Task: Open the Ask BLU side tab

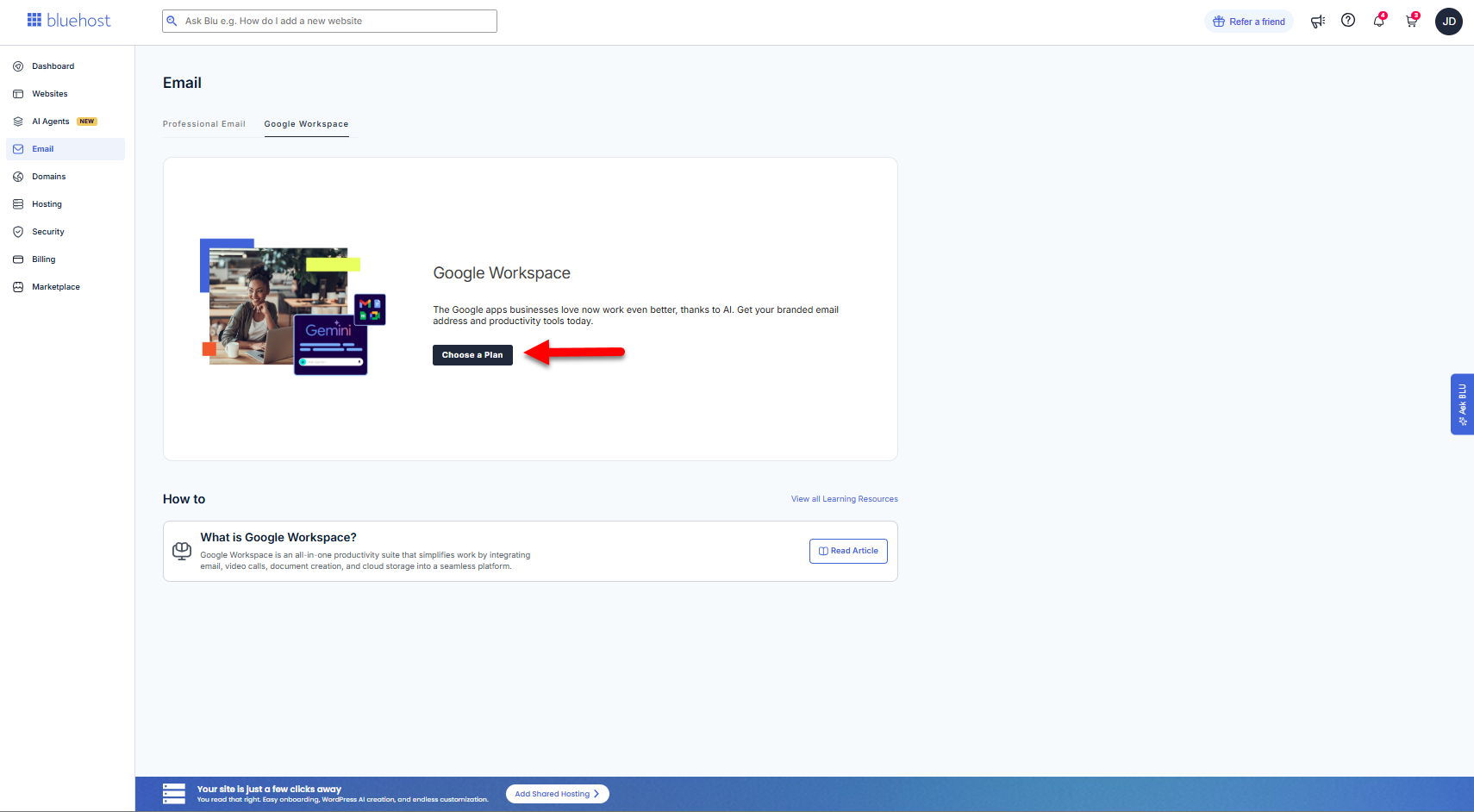Action: click(x=1462, y=404)
